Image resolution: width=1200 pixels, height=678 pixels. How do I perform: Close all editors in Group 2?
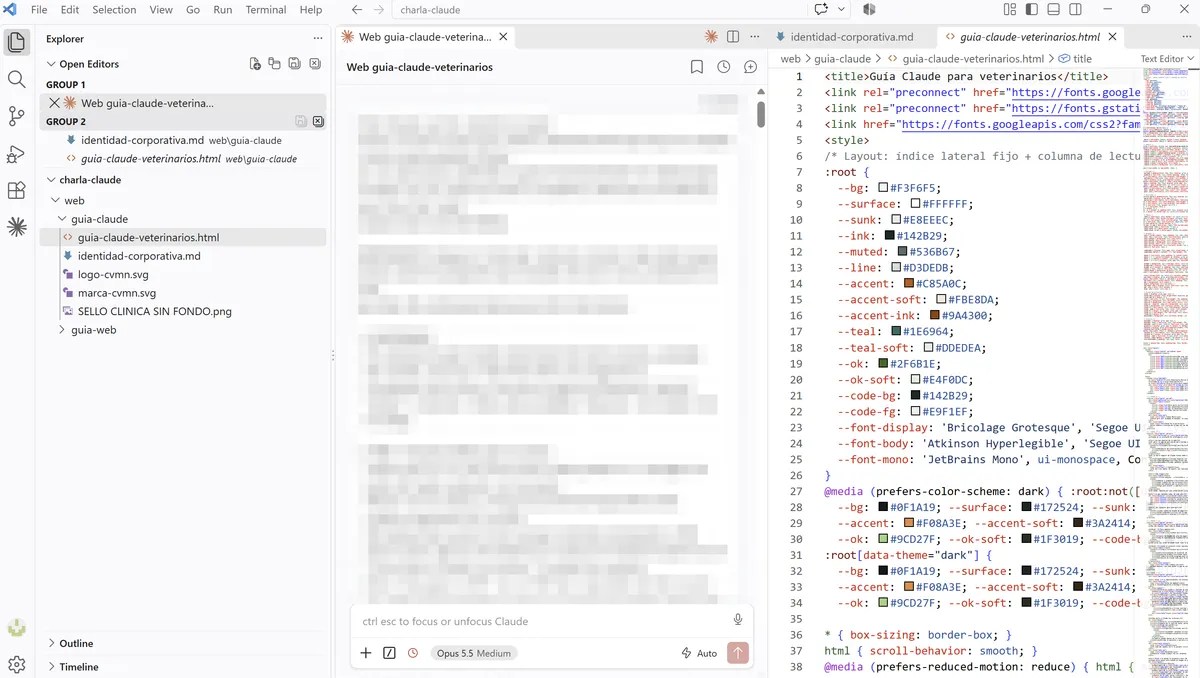point(318,121)
